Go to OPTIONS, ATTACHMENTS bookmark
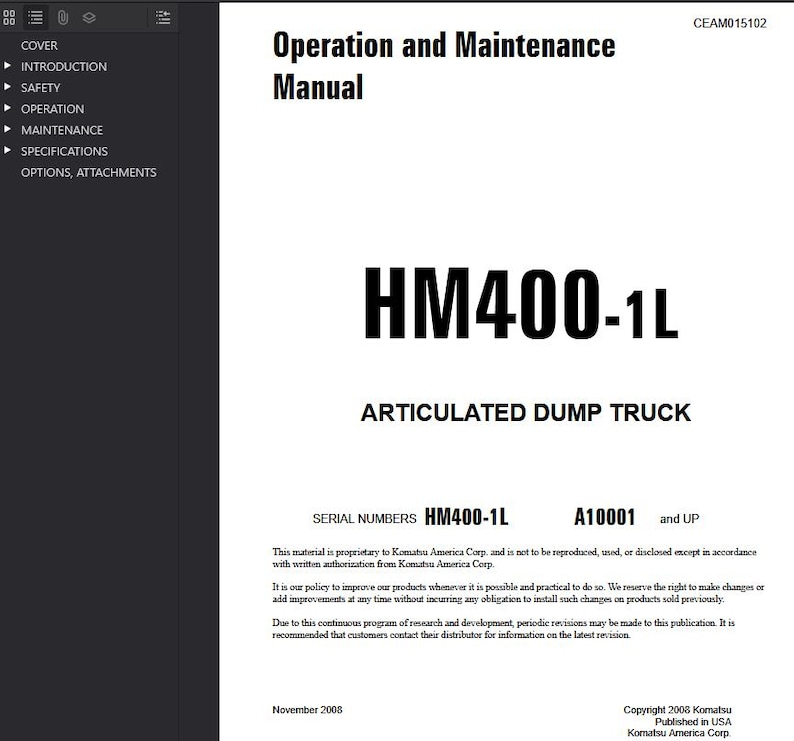 point(89,173)
